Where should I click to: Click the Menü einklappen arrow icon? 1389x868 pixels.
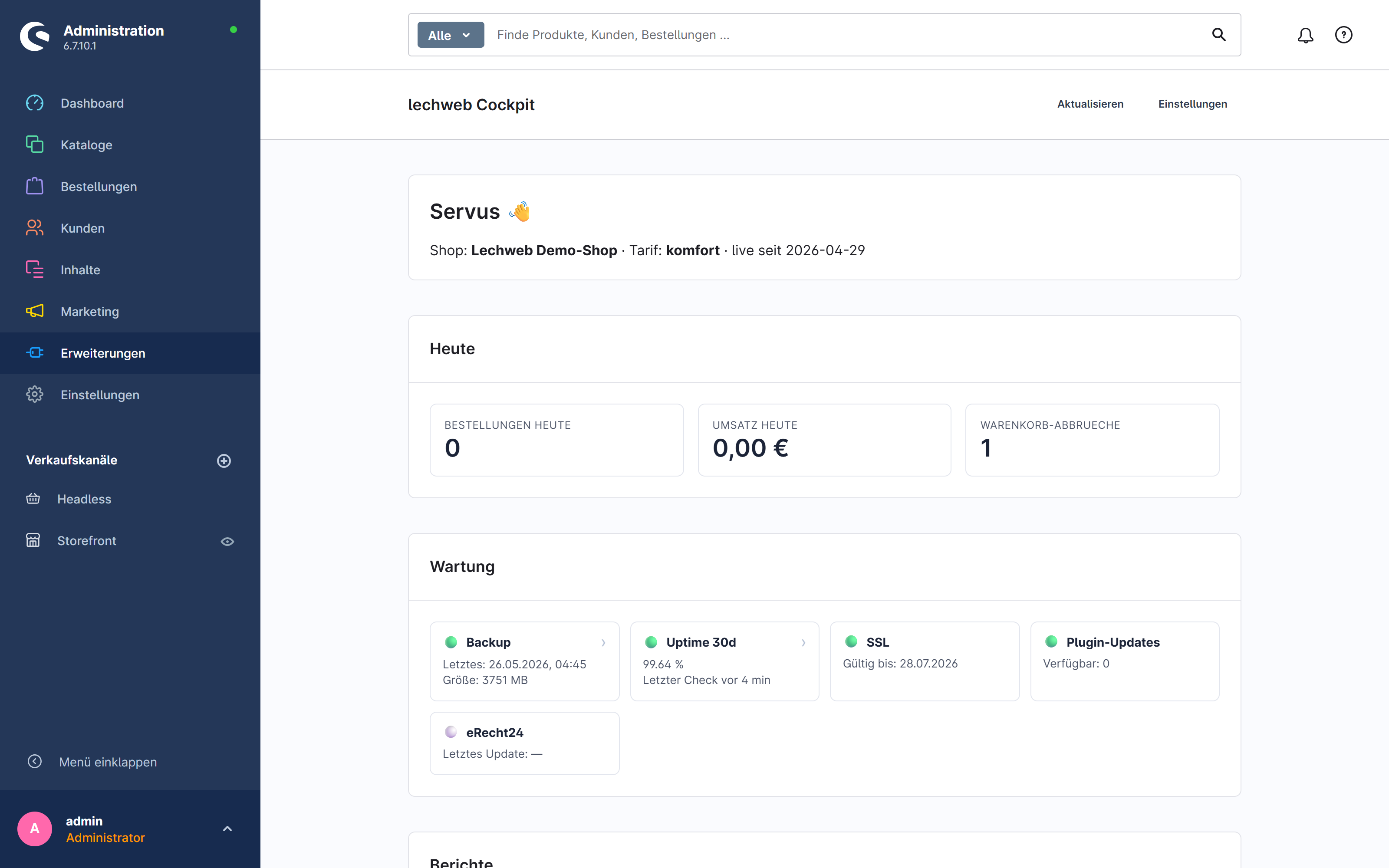tap(34, 761)
